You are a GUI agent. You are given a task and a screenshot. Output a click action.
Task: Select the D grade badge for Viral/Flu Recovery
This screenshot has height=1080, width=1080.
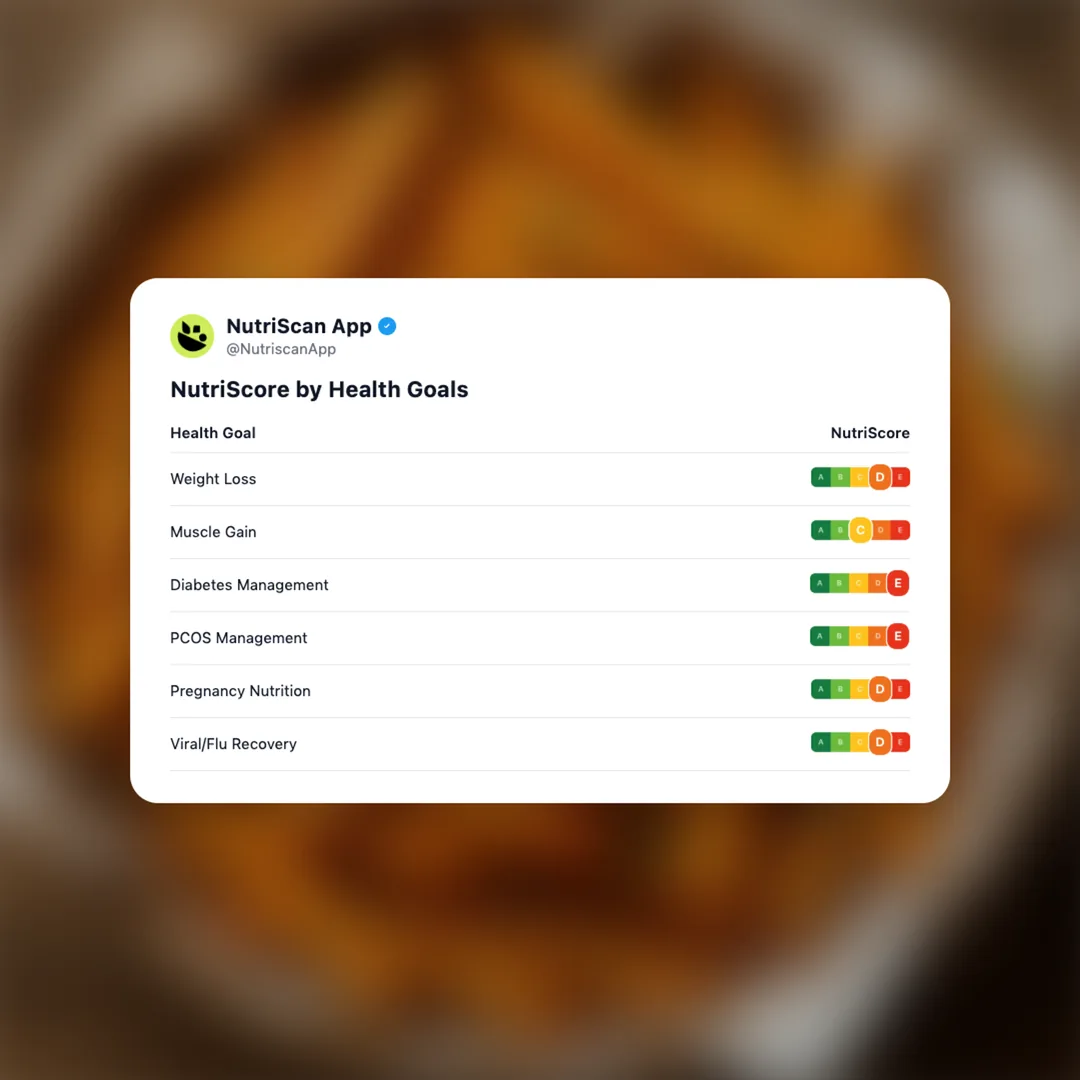point(880,742)
